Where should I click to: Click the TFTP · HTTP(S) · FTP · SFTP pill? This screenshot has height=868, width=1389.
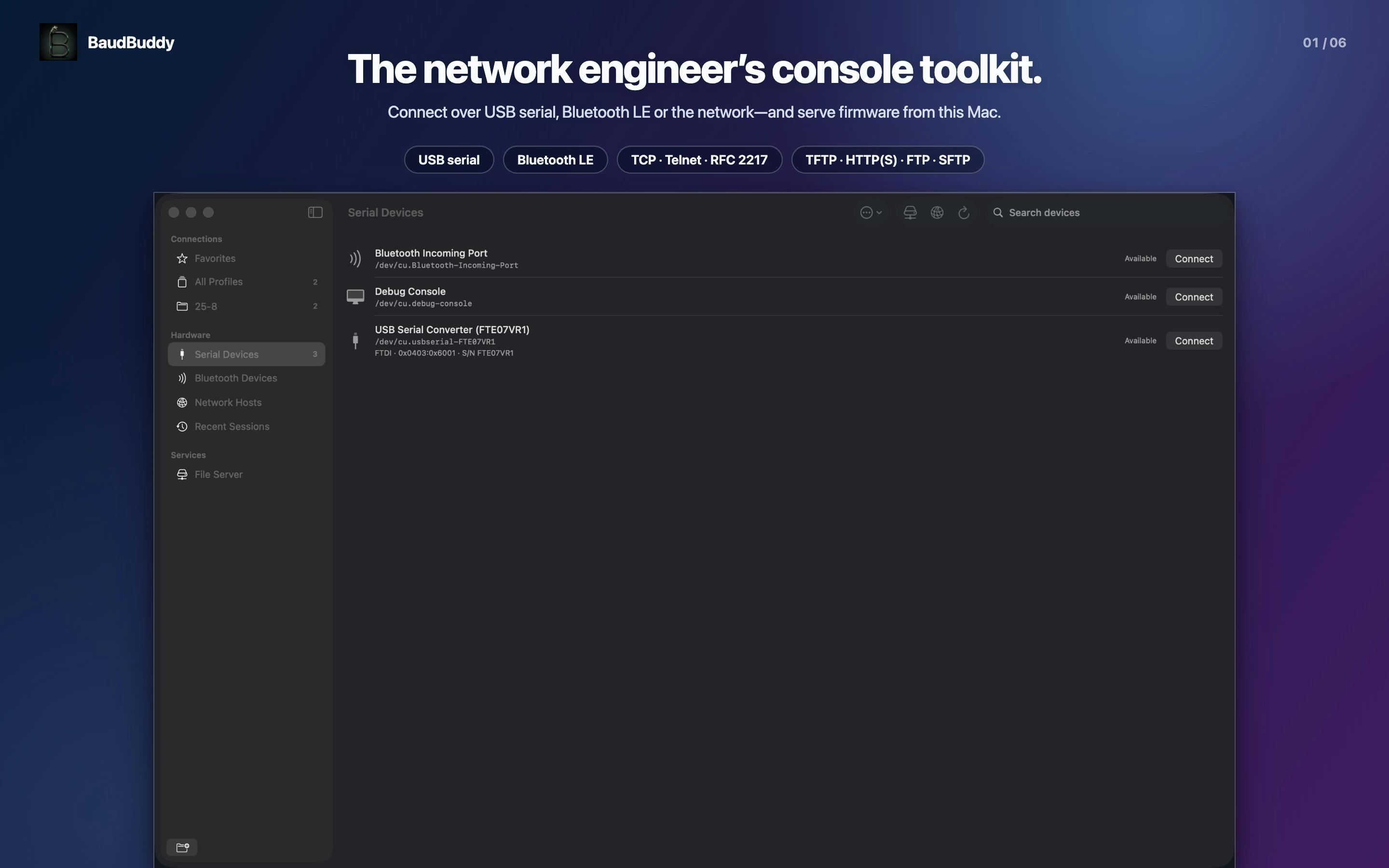point(887,160)
